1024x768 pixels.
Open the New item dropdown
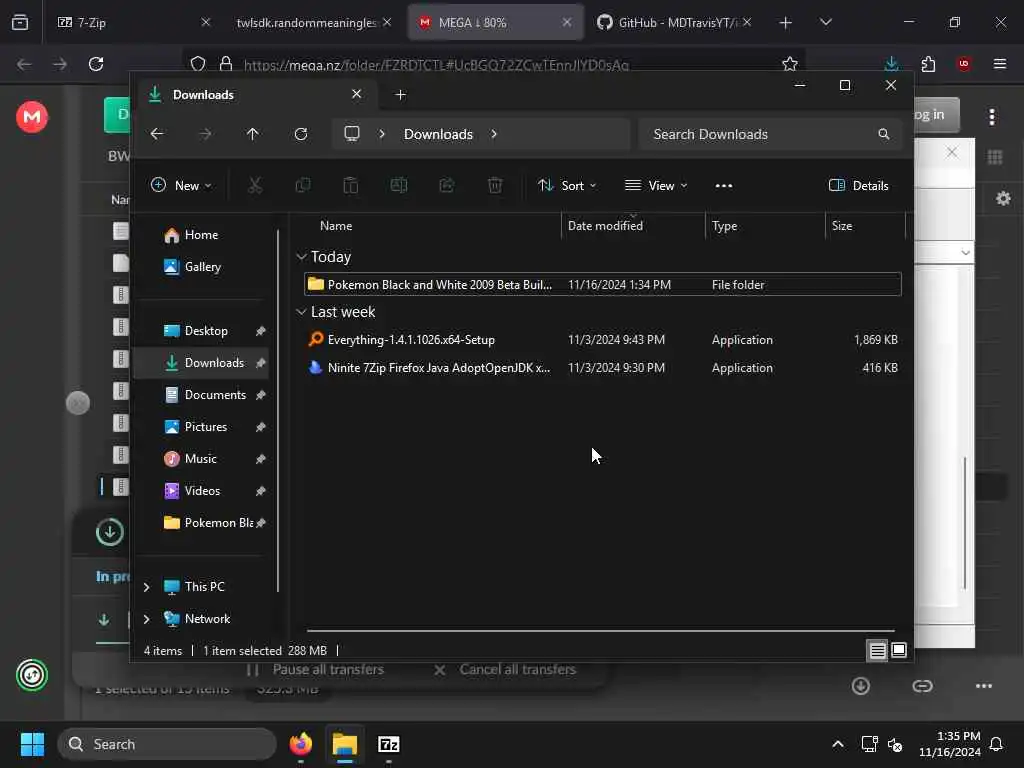click(x=181, y=185)
